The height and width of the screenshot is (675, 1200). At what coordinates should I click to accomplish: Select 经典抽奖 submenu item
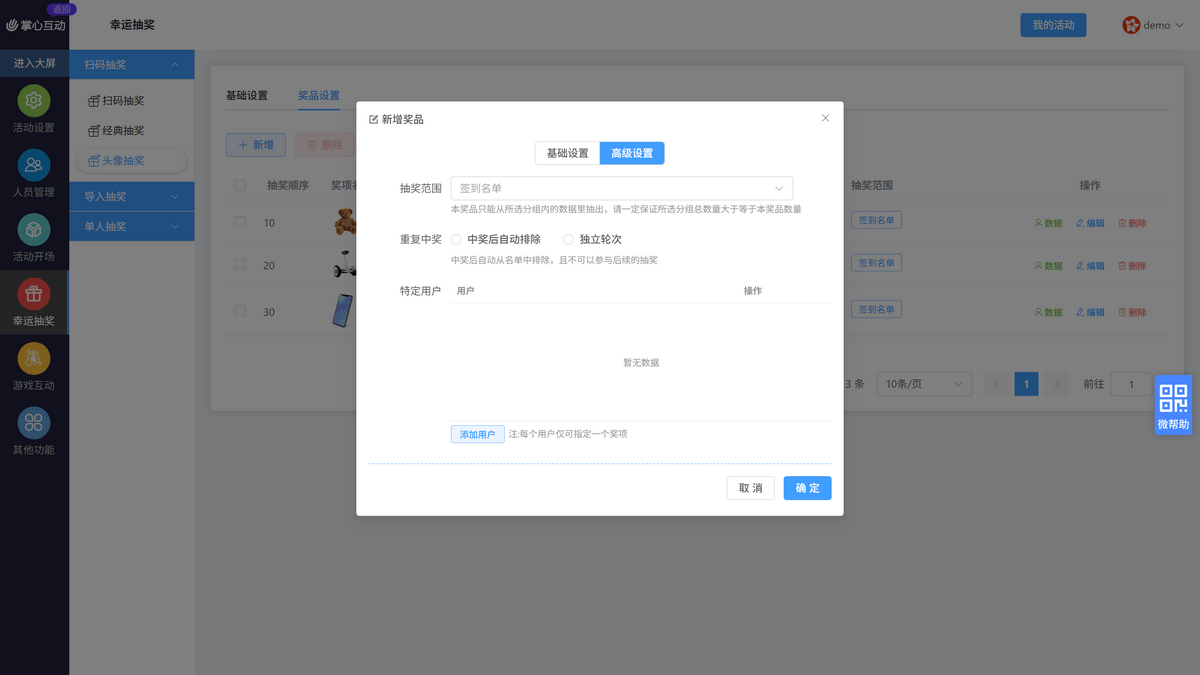coord(124,131)
